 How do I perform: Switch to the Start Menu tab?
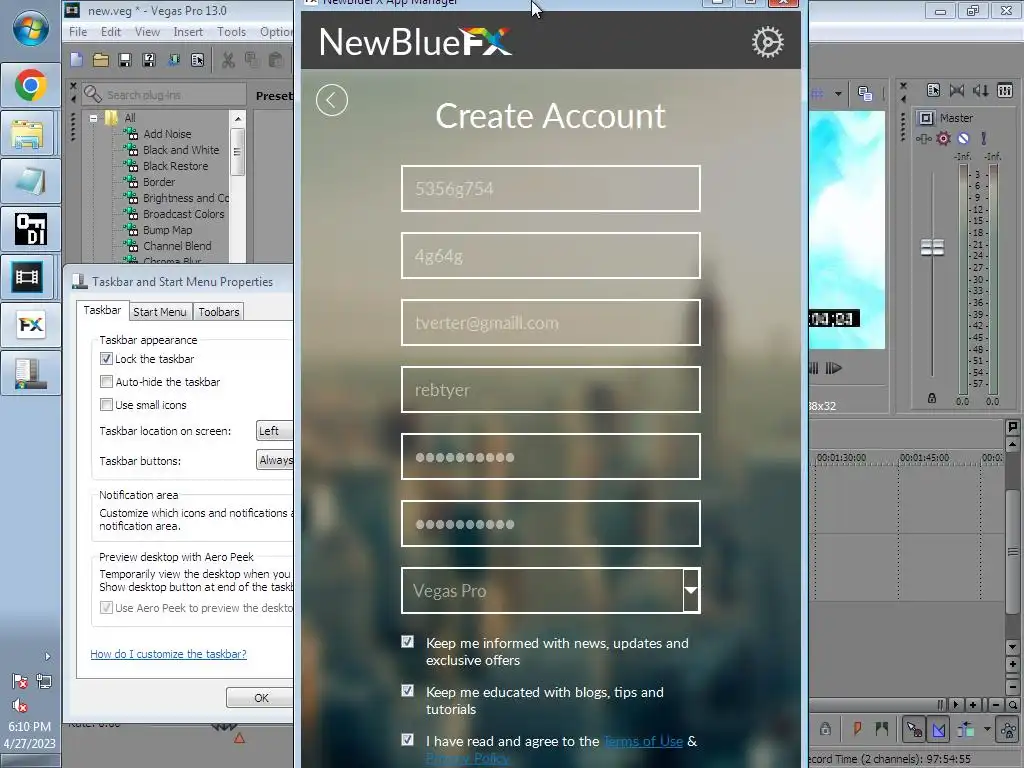(160, 312)
